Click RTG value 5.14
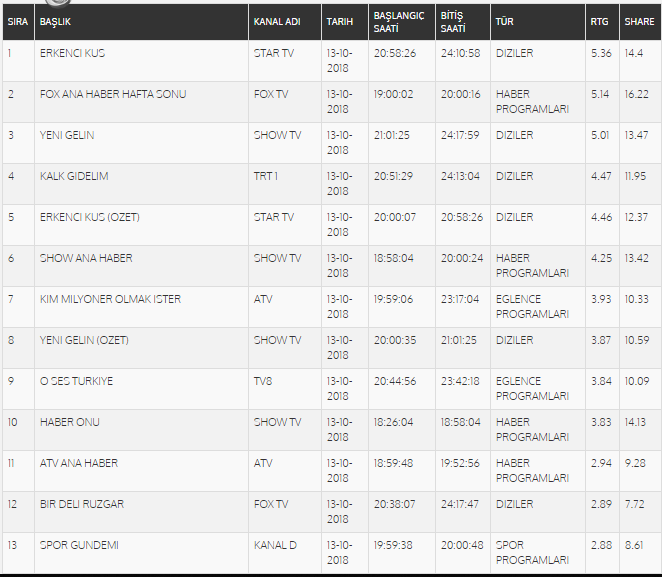This screenshot has width=662, height=577. click(600, 94)
